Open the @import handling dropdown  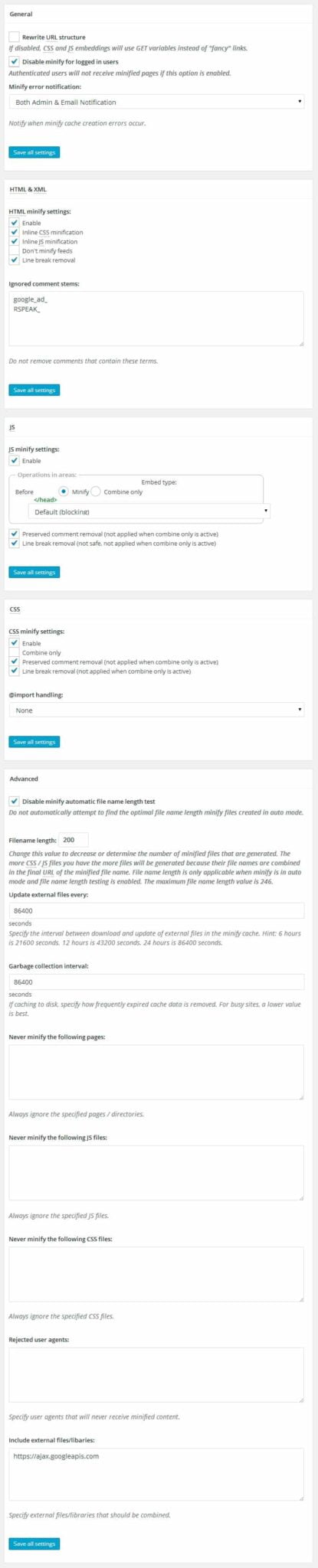click(157, 710)
